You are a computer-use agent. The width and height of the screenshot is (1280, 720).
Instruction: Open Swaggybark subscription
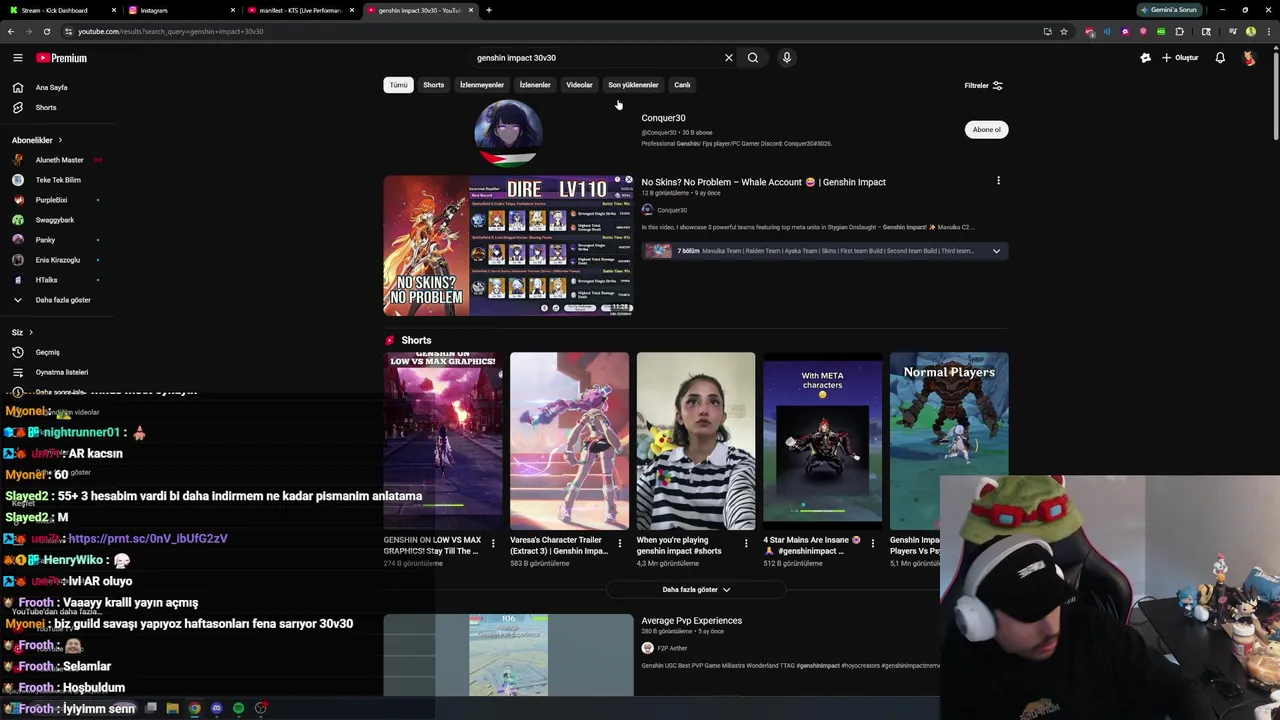point(56,220)
